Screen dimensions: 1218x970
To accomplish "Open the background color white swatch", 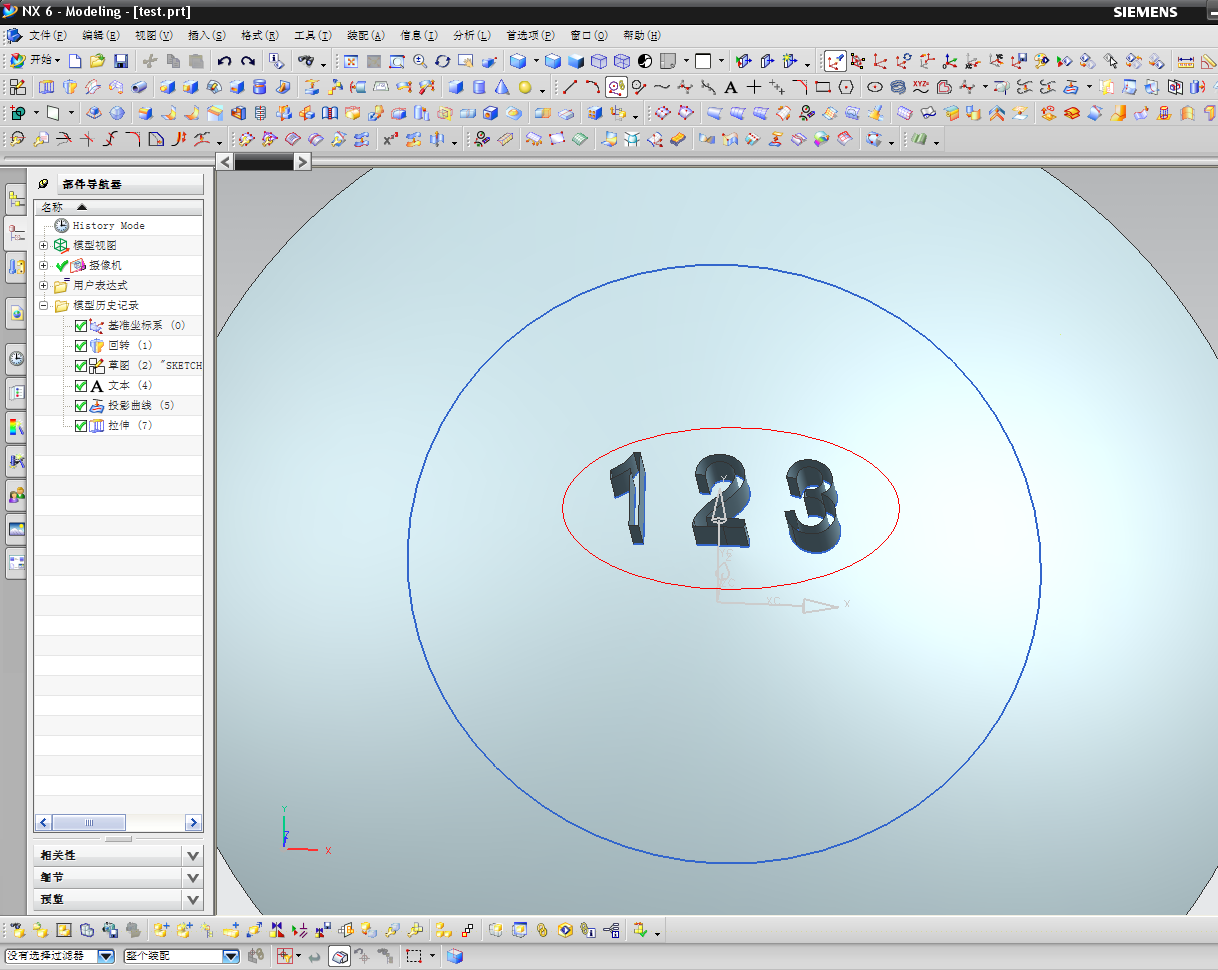I will click(703, 61).
